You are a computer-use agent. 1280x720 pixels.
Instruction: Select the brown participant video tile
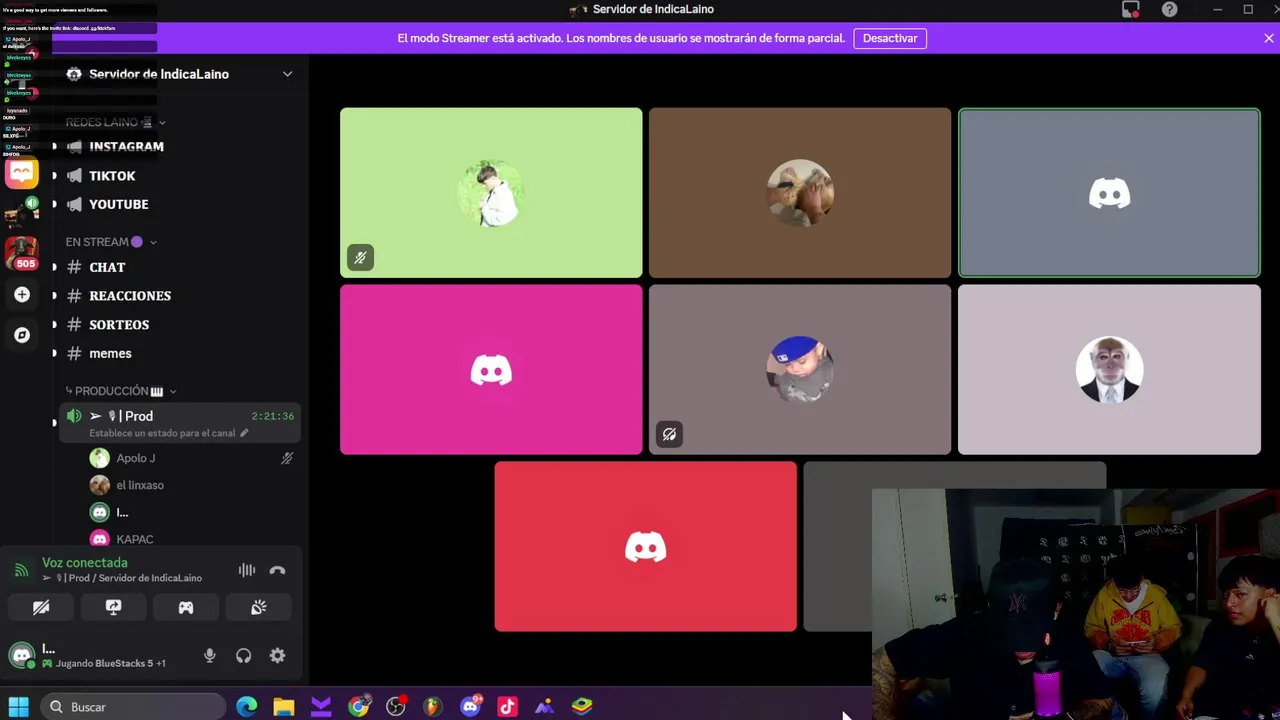coord(800,193)
